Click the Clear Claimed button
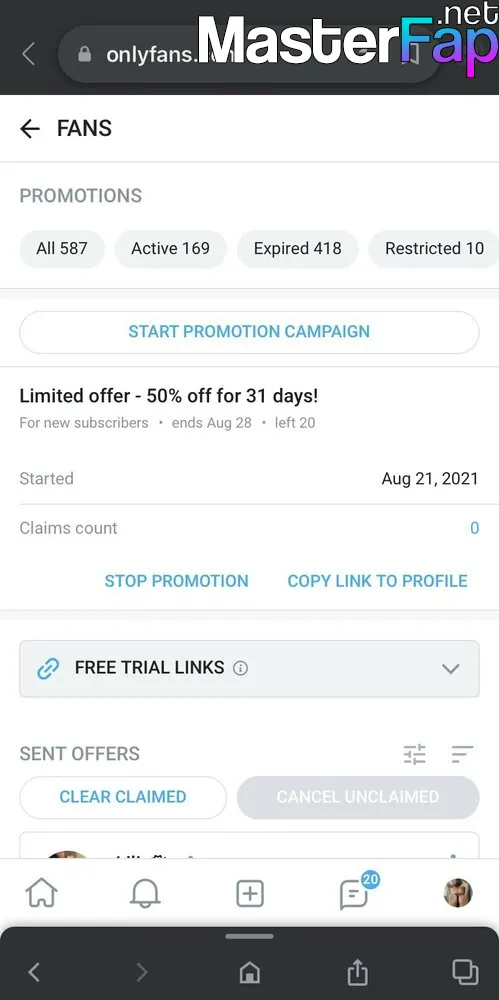 click(123, 797)
